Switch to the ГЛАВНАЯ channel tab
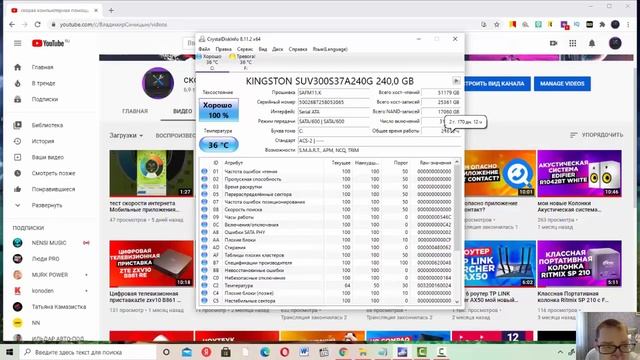The height and width of the screenshot is (360, 640). 135,111
